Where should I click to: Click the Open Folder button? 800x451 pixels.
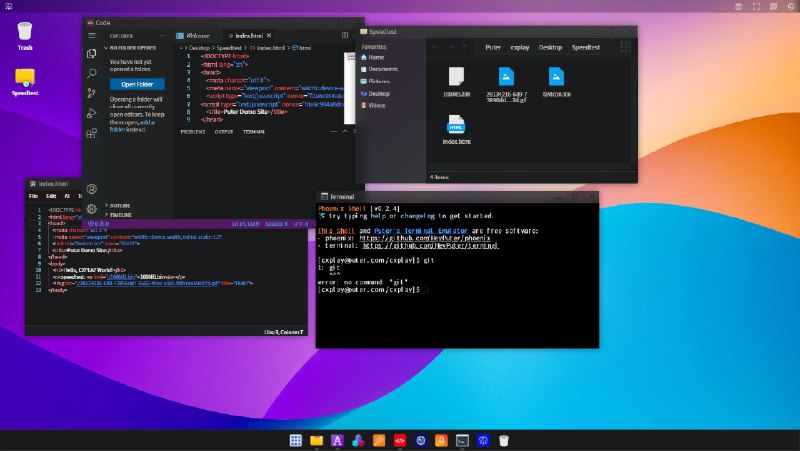[x=137, y=84]
